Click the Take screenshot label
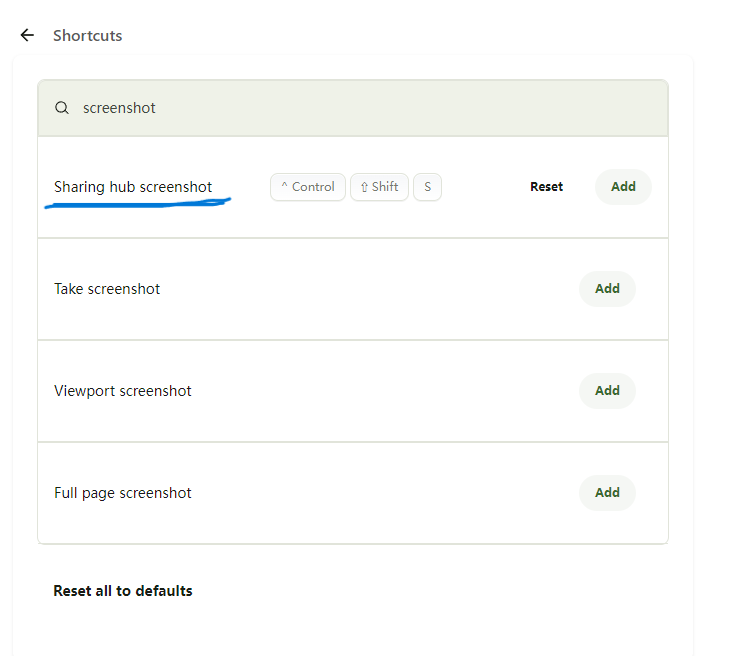 (x=107, y=289)
